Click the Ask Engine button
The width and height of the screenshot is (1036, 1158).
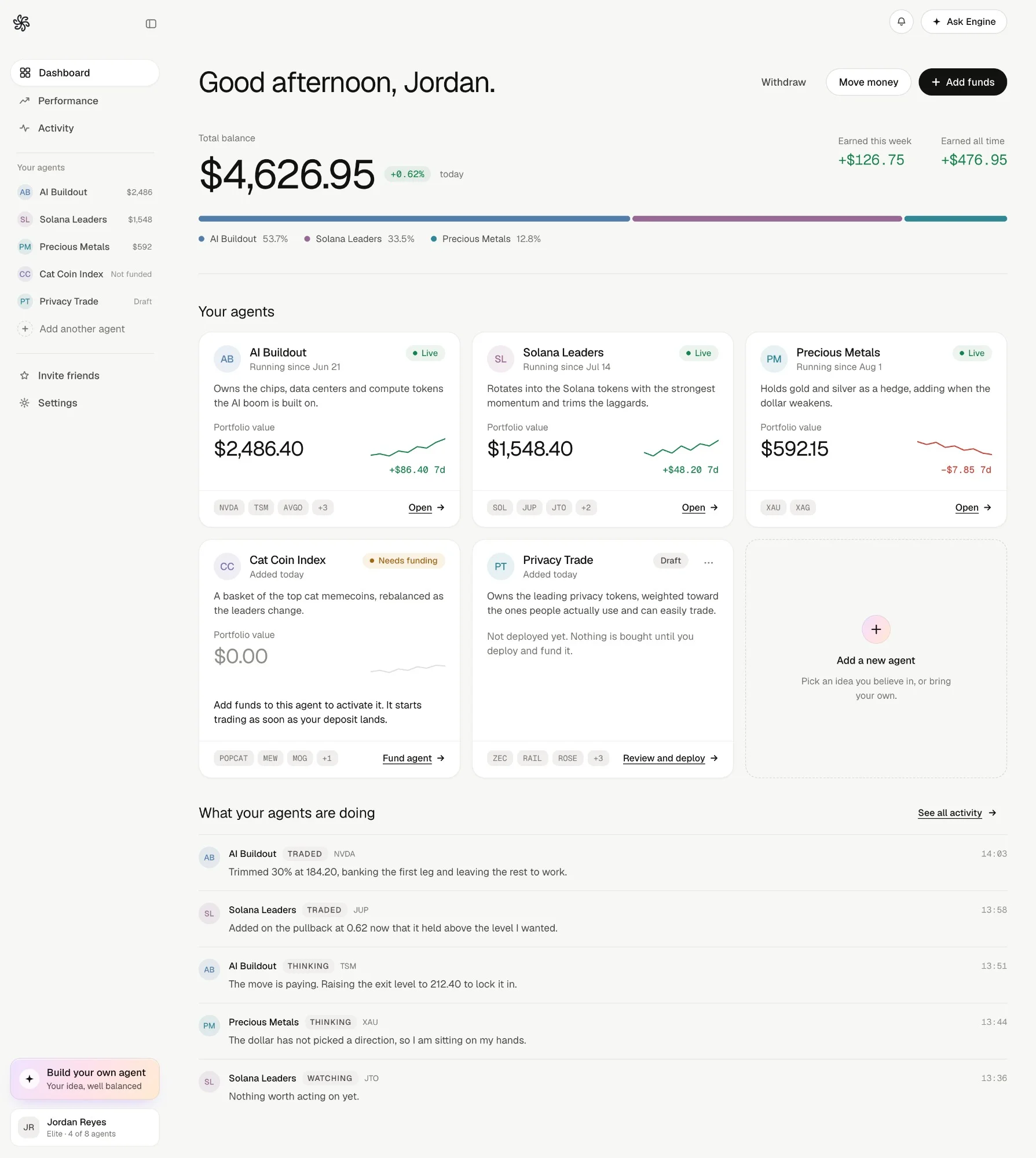coord(964,22)
